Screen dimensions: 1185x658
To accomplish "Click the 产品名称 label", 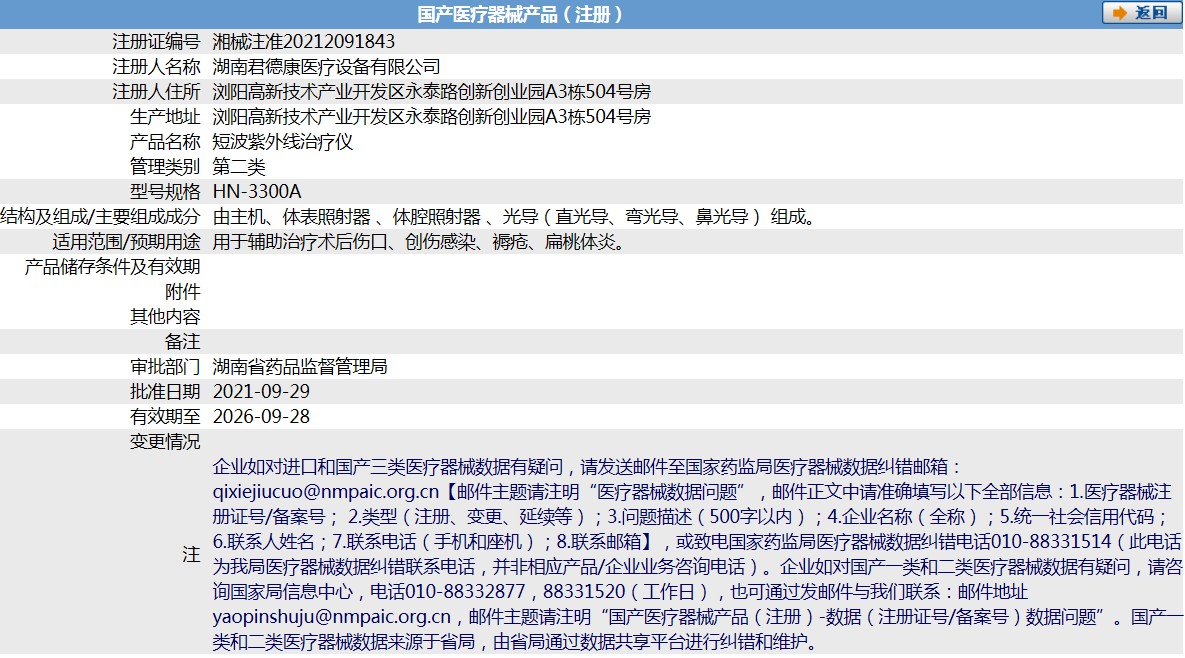I will pos(165,141).
